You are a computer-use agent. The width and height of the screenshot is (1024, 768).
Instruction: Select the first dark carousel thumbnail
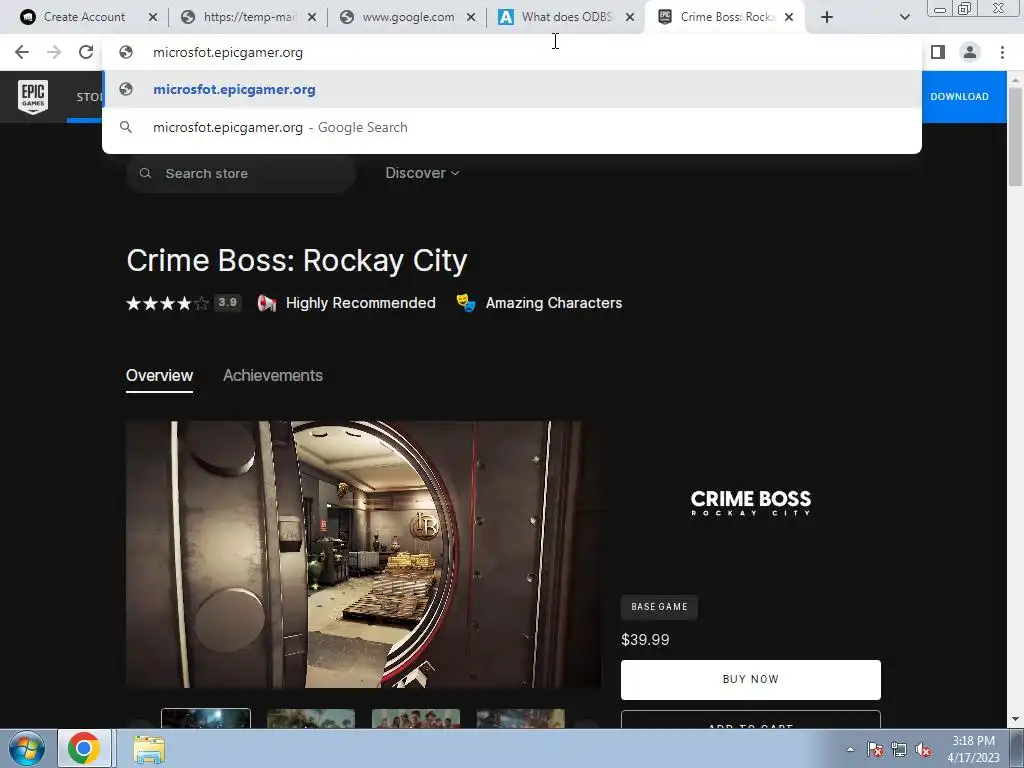click(x=206, y=718)
